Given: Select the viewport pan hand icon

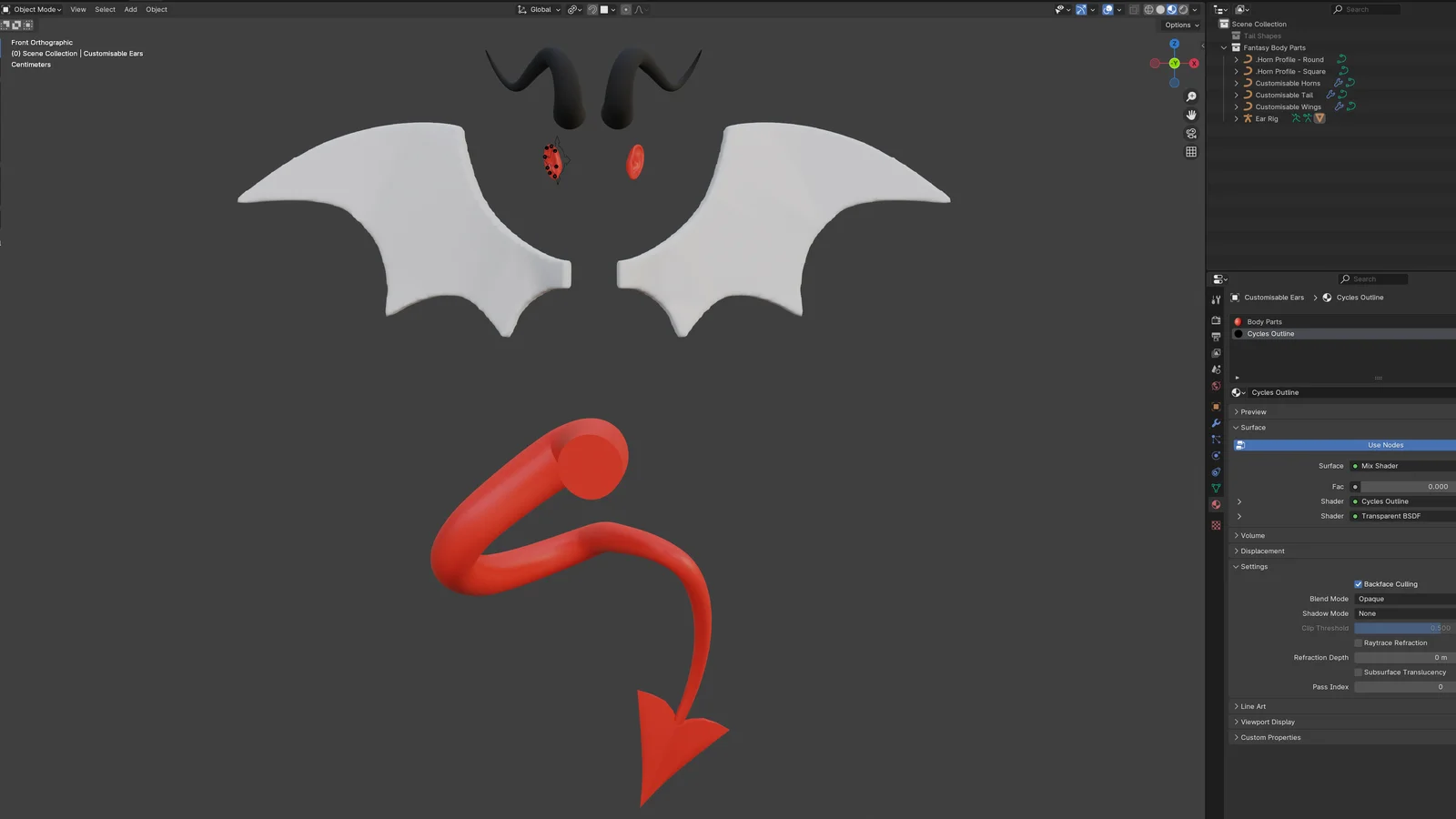Looking at the screenshot, I should (x=1192, y=115).
